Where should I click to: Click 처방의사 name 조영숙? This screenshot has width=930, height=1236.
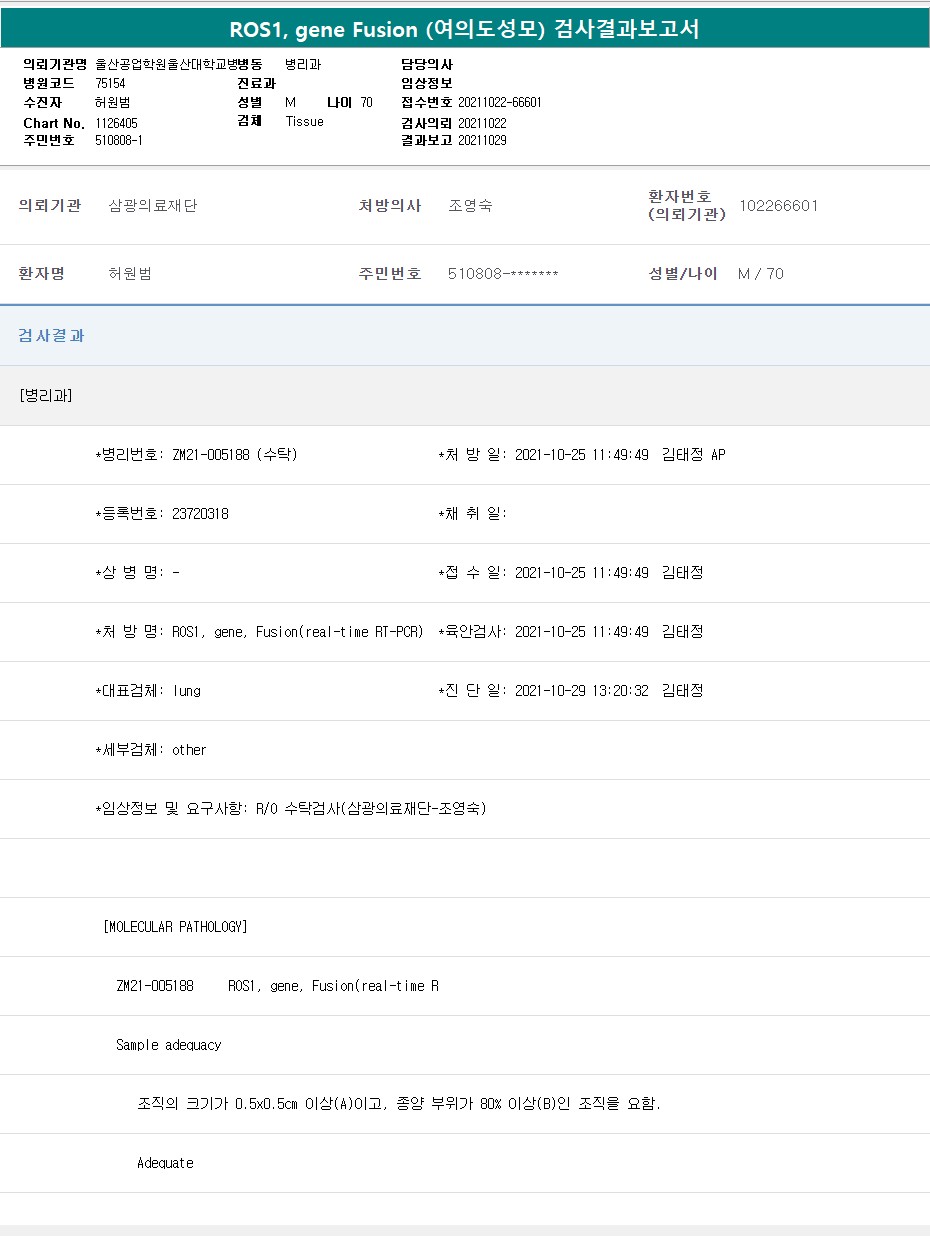[x=470, y=206]
